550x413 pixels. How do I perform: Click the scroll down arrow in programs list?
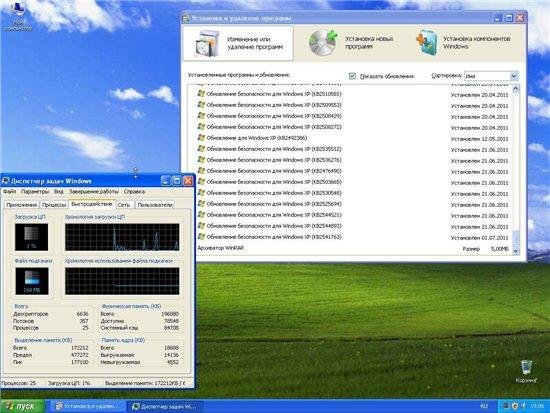[x=516, y=251]
